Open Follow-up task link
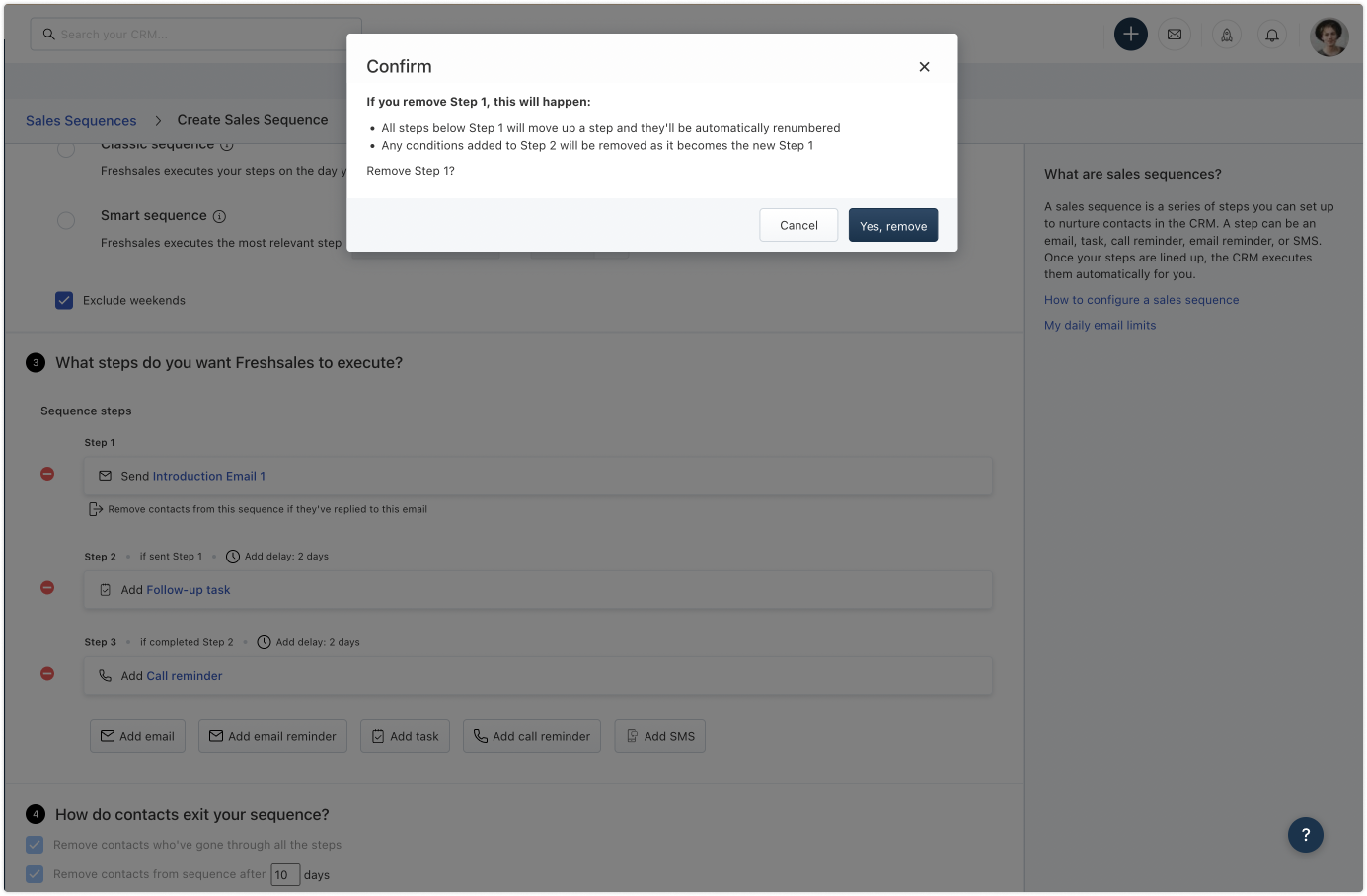The width and height of the screenshot is (1367, 896). coord(189,590)
